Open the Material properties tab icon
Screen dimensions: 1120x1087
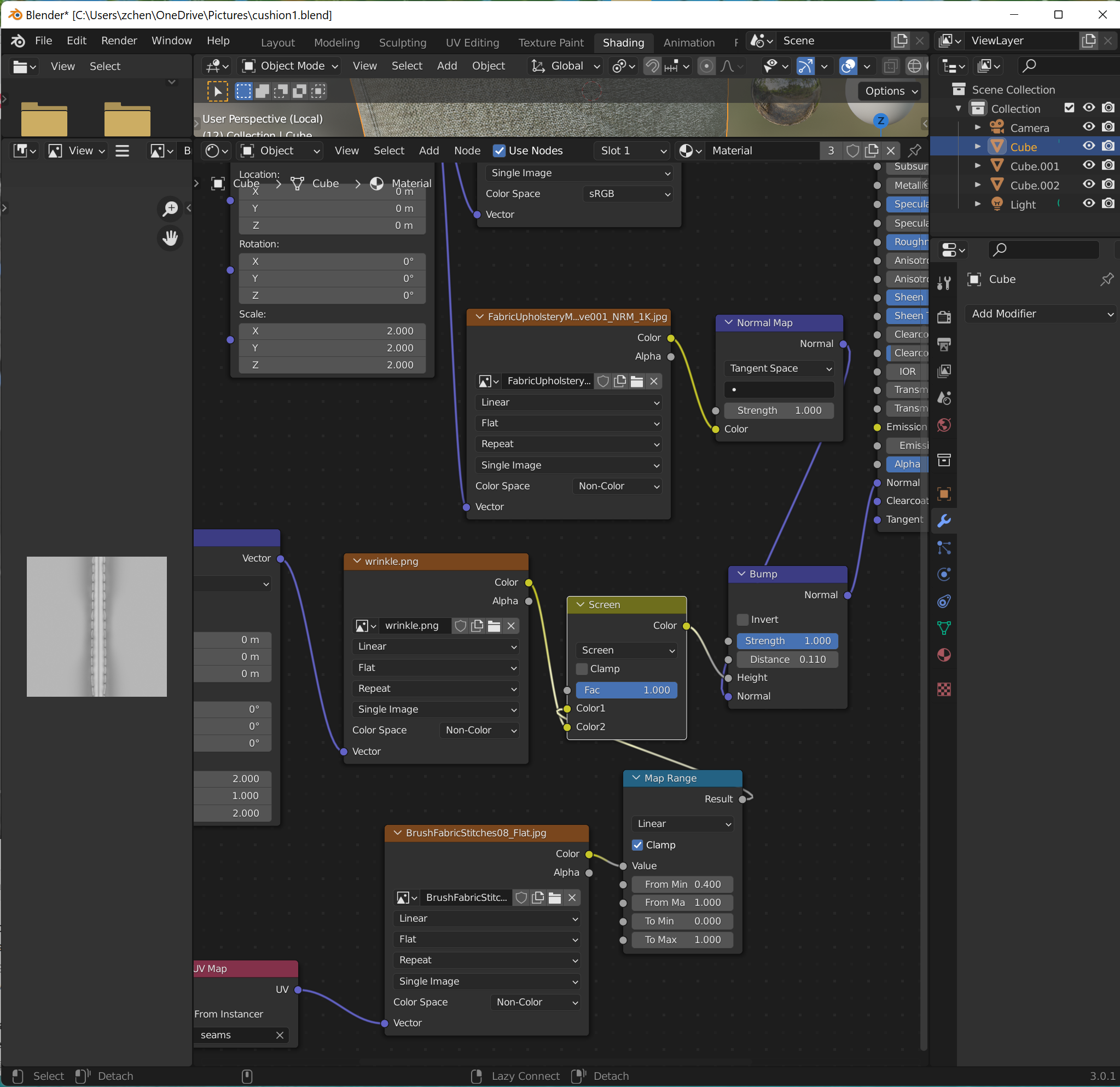[x=944, y=655]
